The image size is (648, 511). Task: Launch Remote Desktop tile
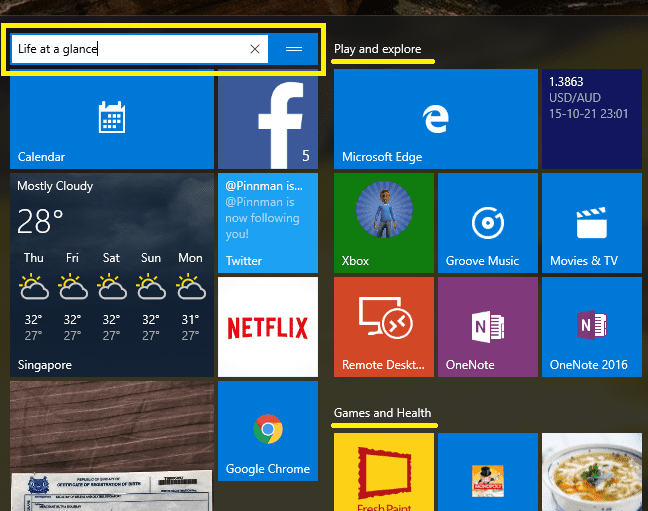click(x=384, y=327)
